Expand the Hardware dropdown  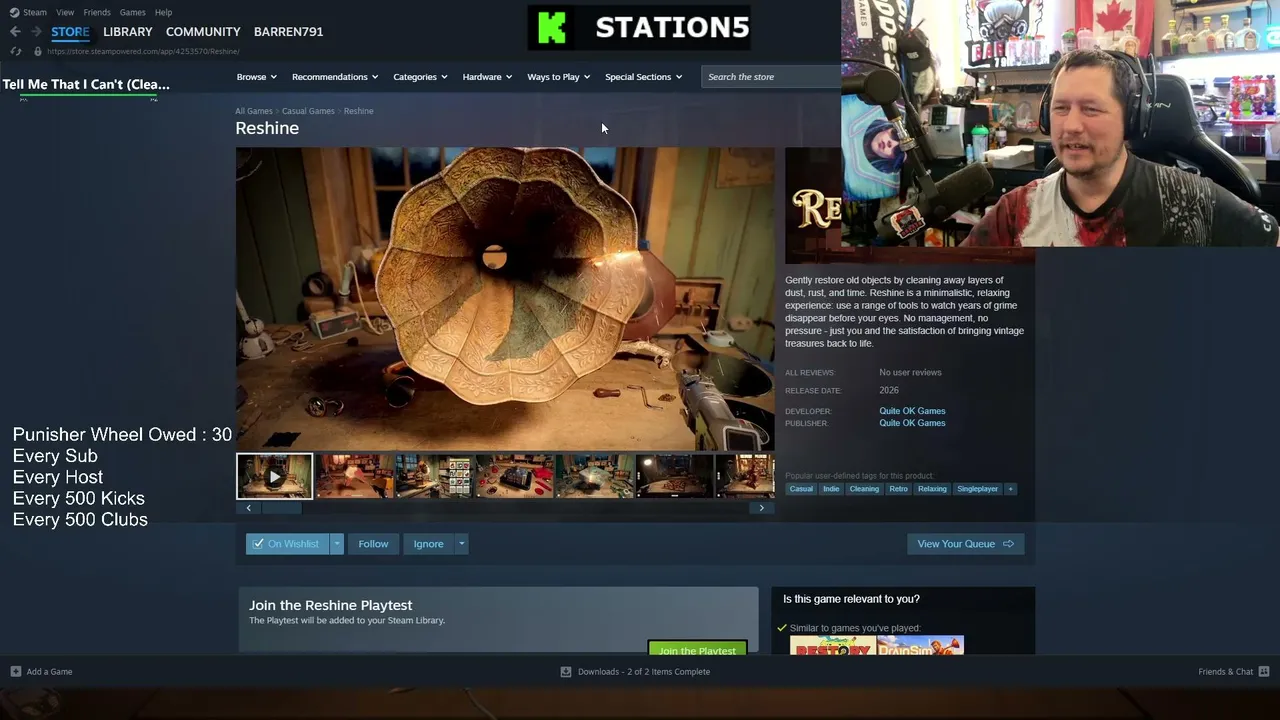point(487,77)
